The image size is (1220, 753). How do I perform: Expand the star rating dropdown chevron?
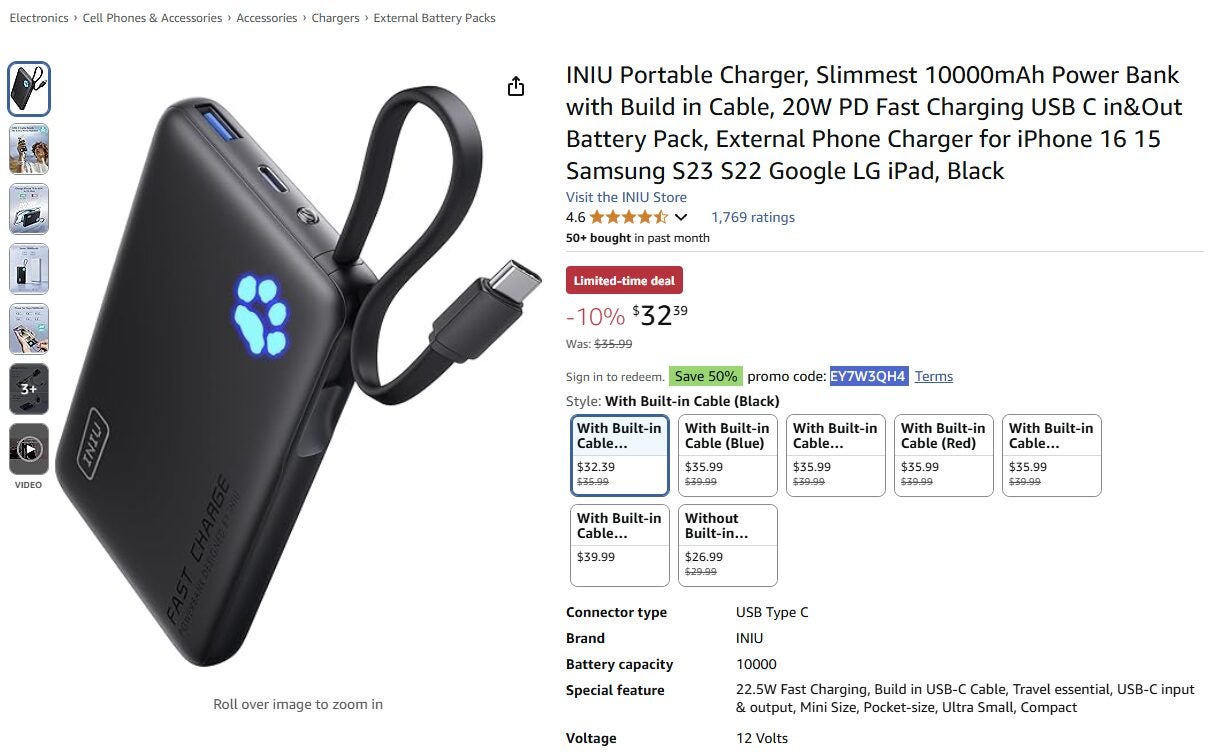coord(681,217)
